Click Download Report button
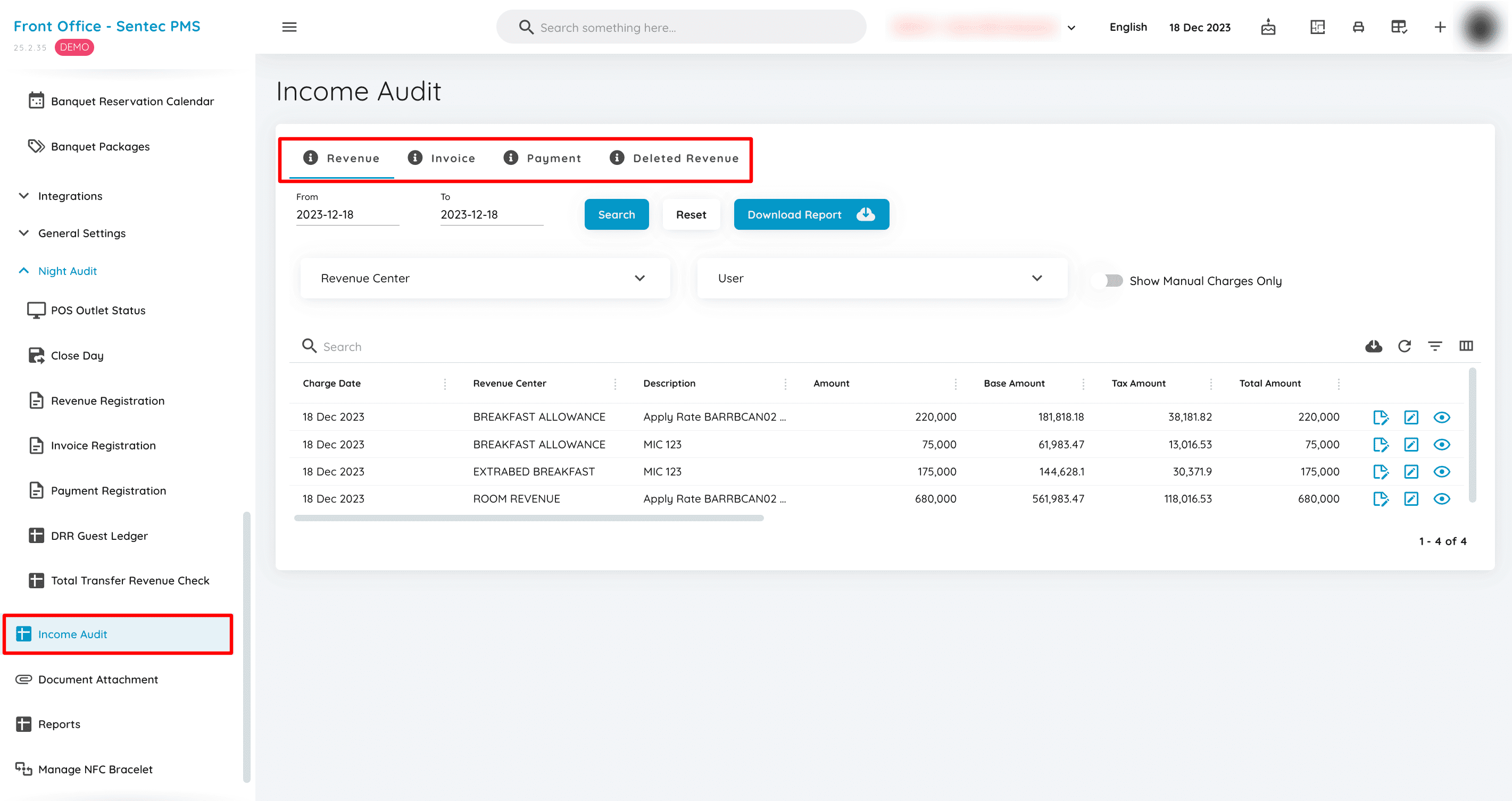This screenshot has width=1512, height=801. pyautogui.click(x=811, y=214)
